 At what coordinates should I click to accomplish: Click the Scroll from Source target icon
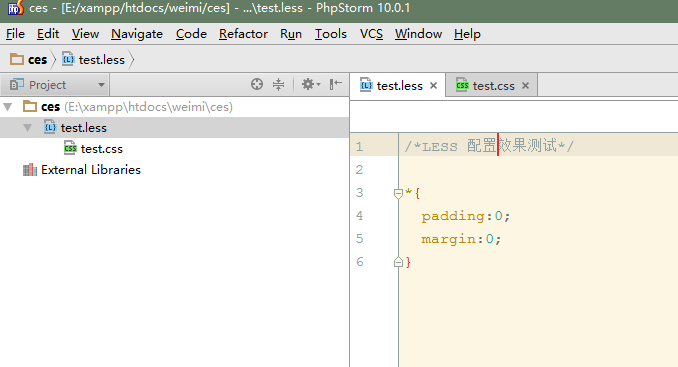257,84
